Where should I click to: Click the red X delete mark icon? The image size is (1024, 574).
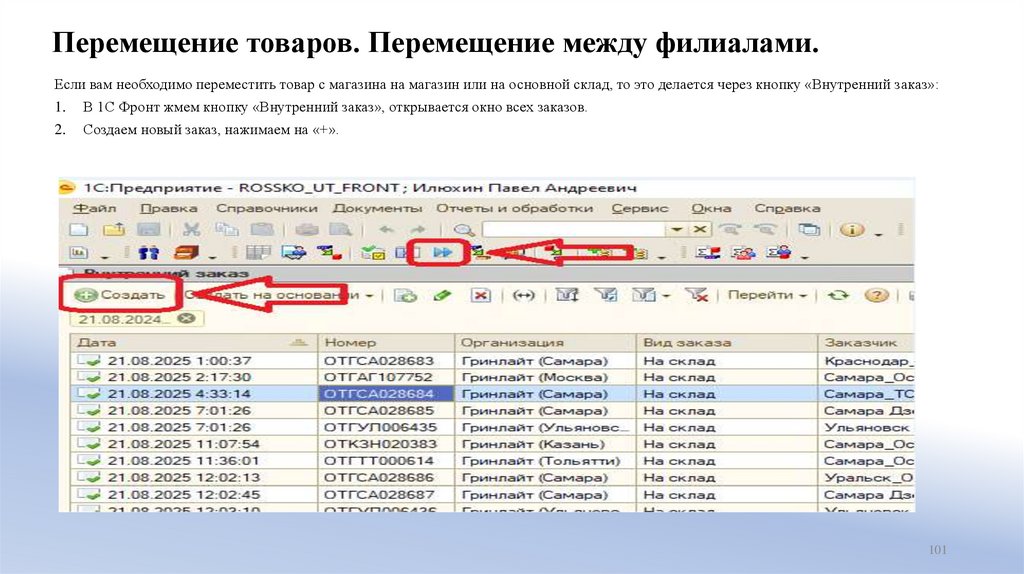[x=481, y=295]
